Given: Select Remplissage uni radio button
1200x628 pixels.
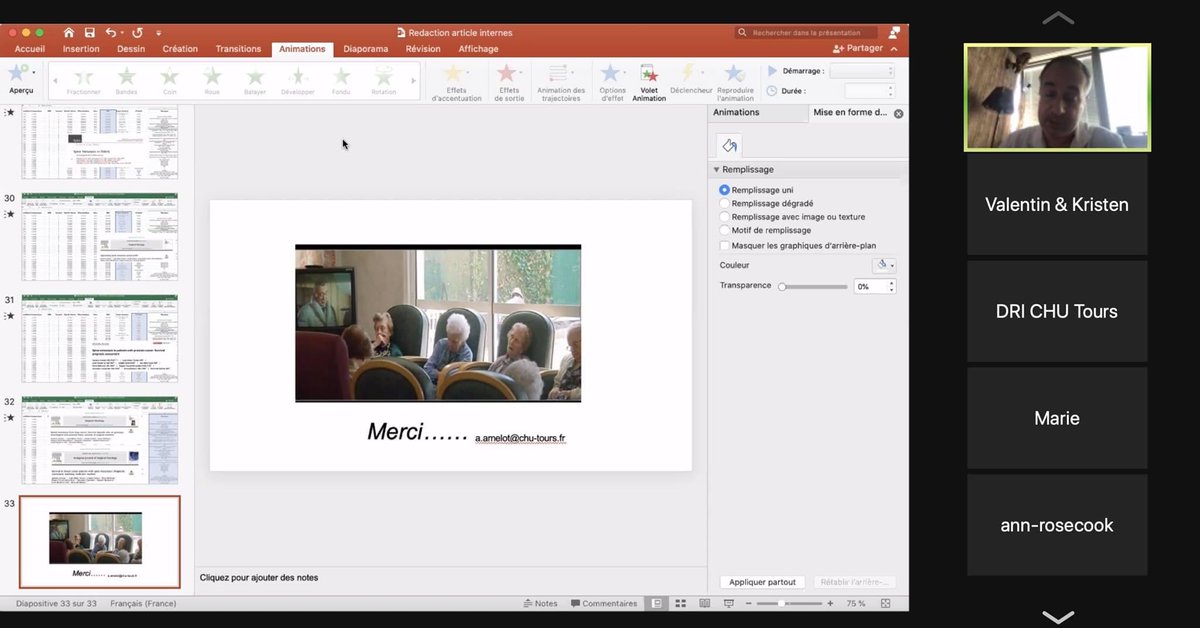Looking at the screenshot, I should [725, 190].
